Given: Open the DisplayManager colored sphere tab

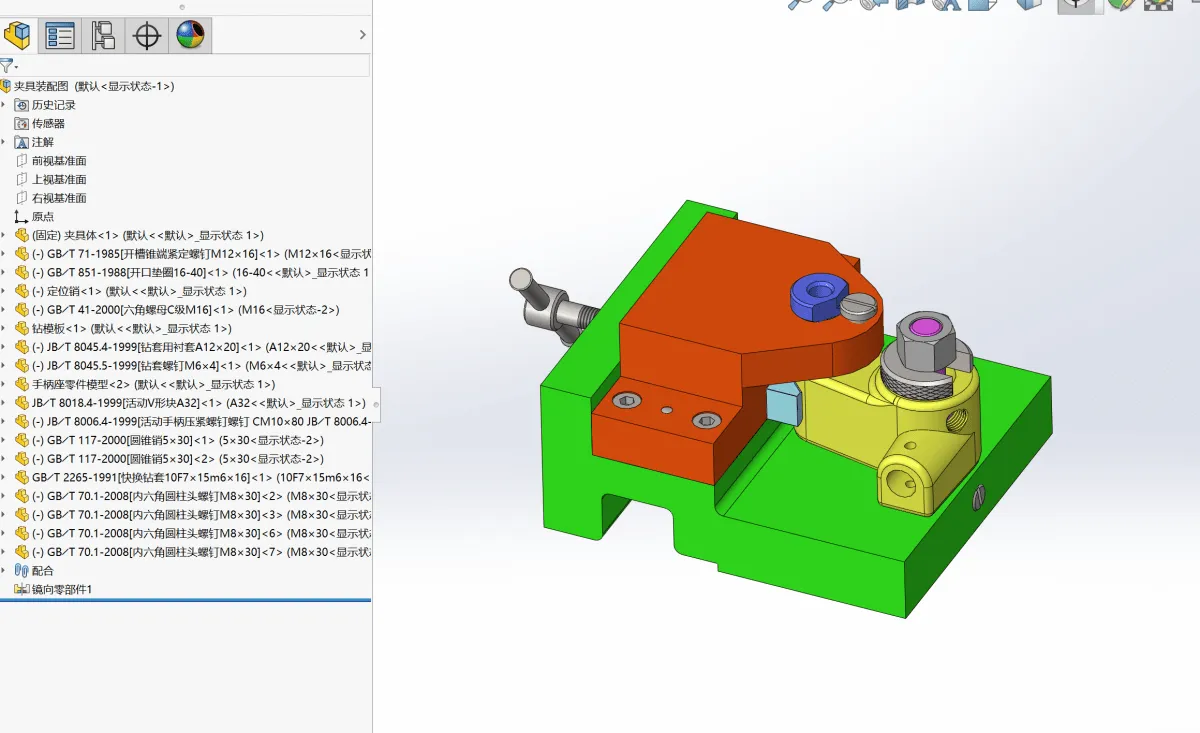Looking at the screenshot, I should [x=190, y=34].
